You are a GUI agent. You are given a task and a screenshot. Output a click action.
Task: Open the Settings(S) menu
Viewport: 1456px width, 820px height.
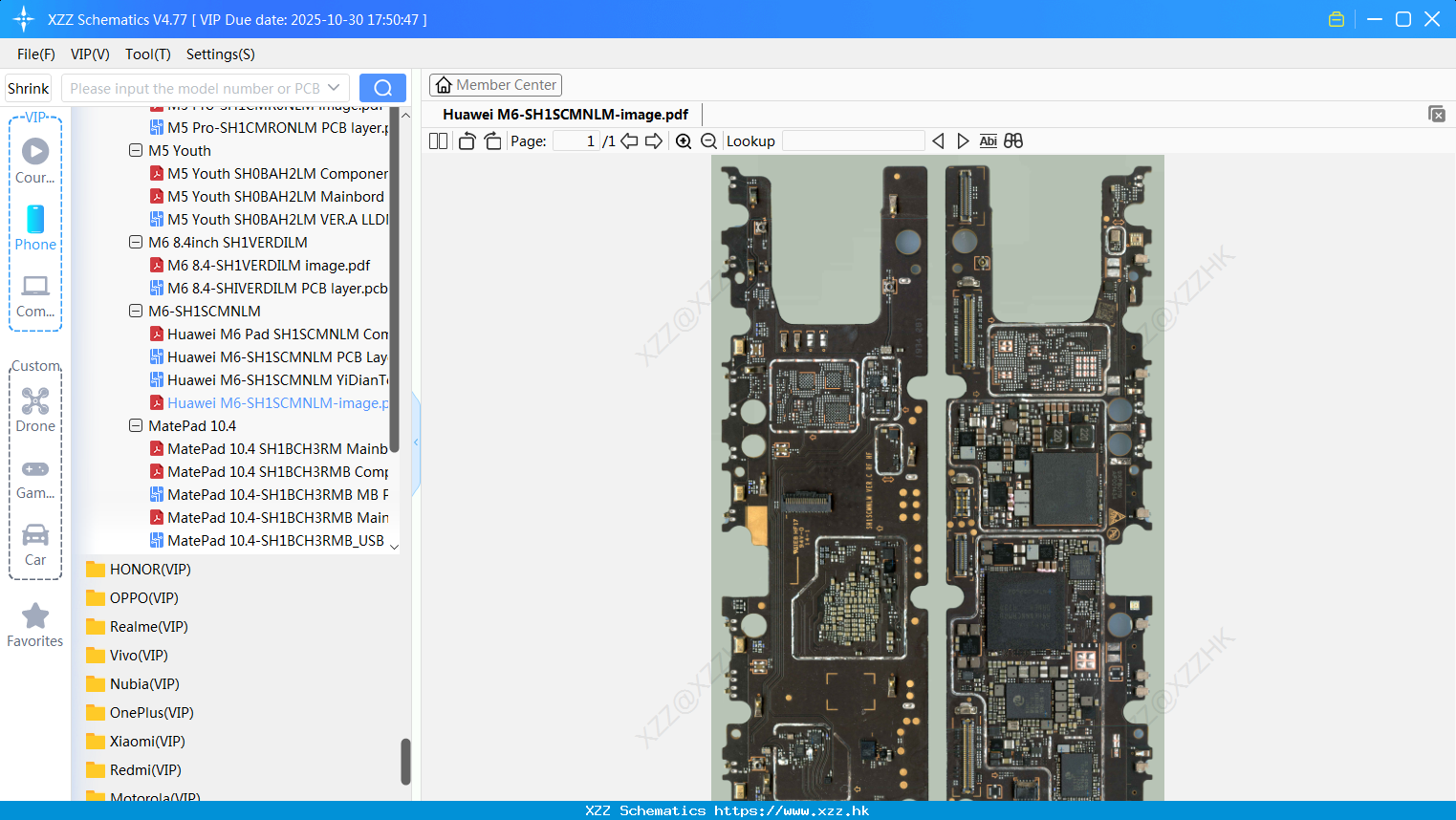(221, 54)
